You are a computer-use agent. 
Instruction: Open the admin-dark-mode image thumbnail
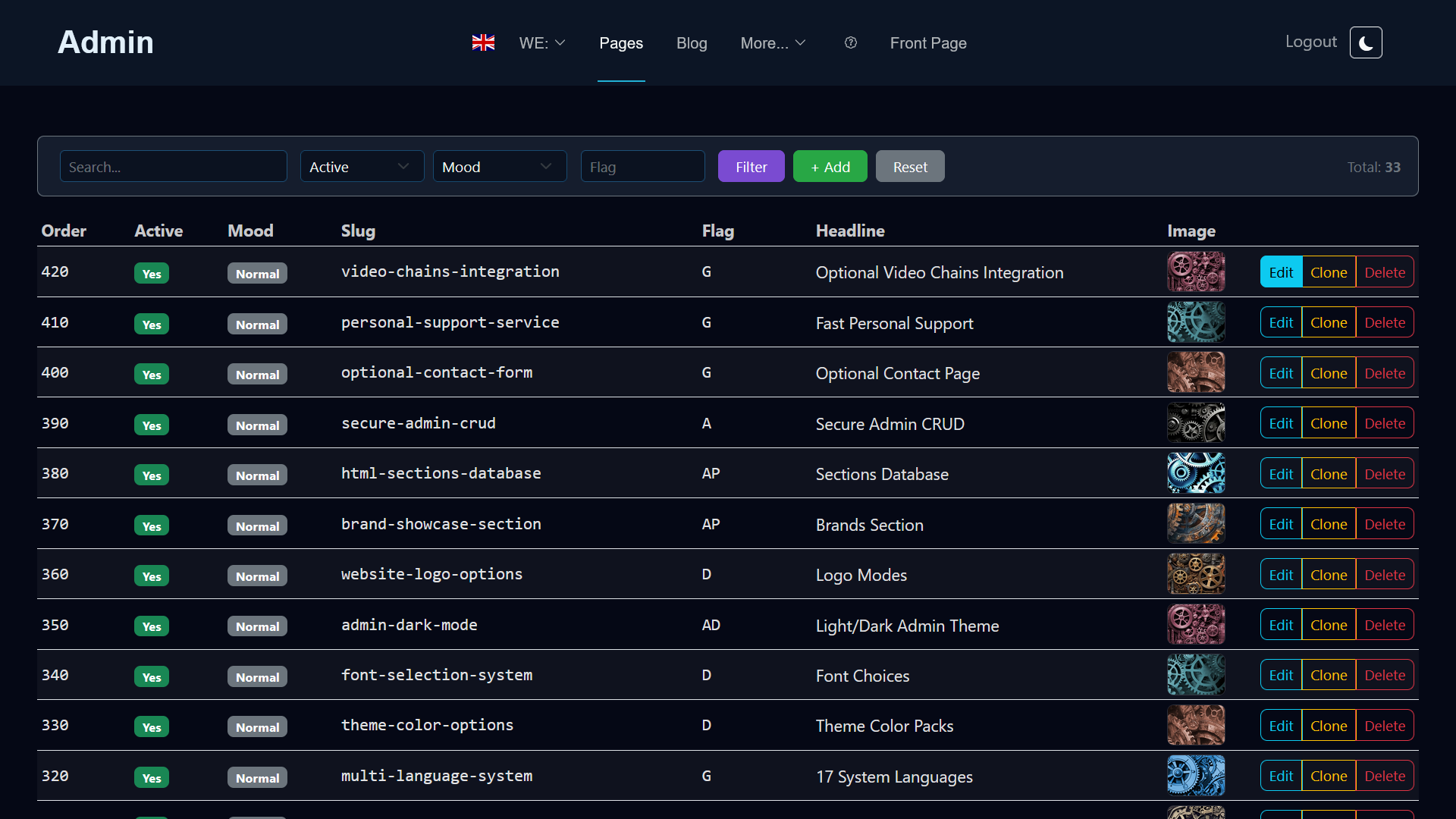click(x=1196, y=624)
